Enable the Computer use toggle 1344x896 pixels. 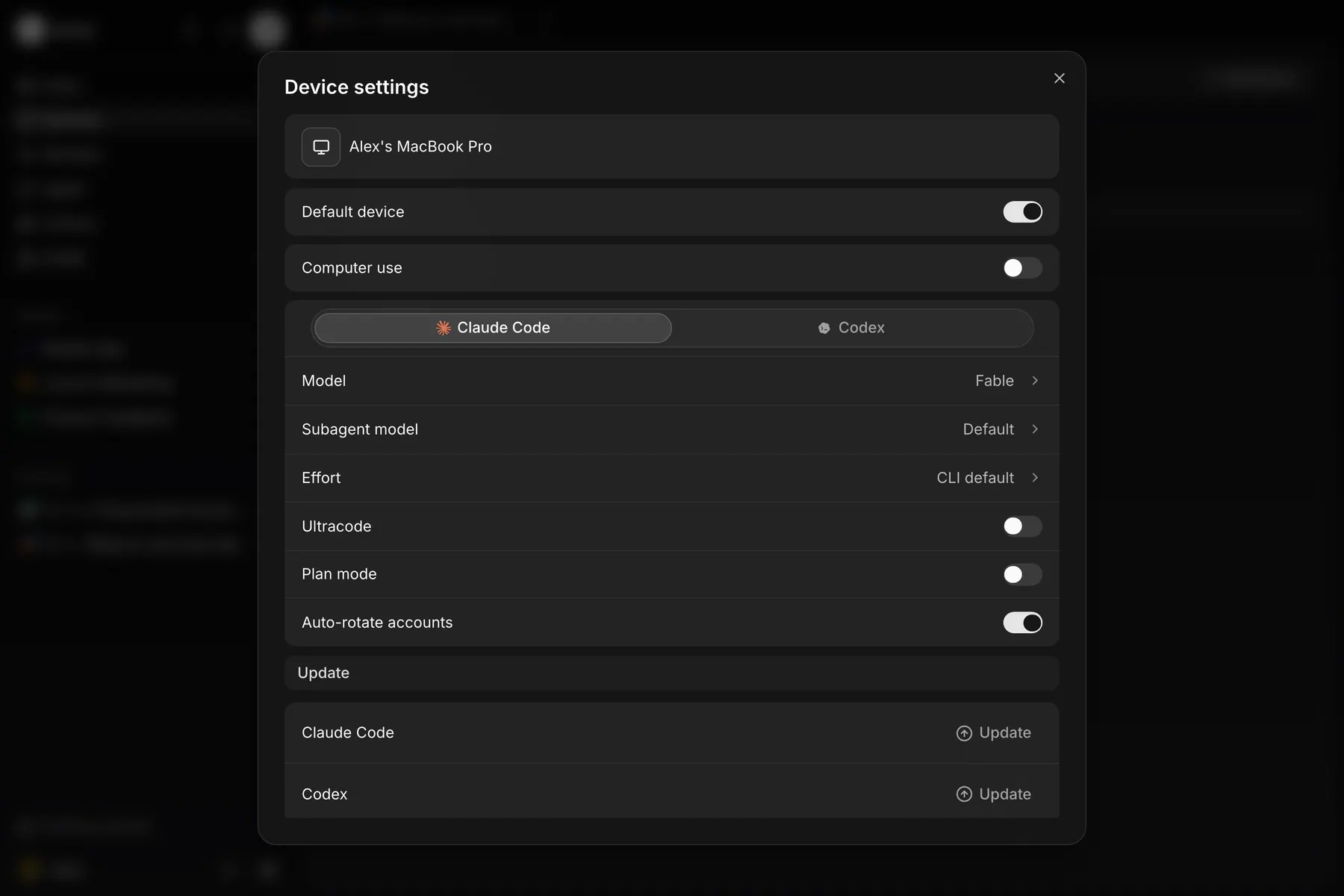pyautogui.click(x=1022, y=268)
